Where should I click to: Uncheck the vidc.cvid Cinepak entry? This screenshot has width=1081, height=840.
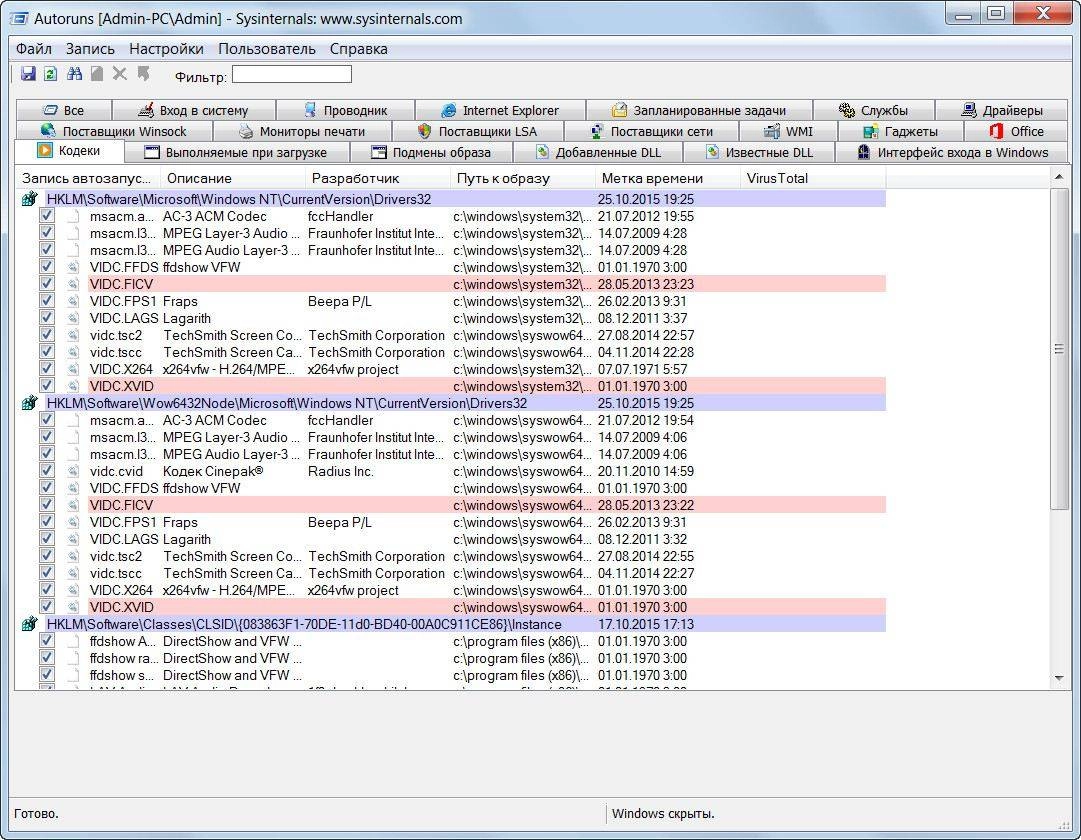pyautogui.click(x=47, y=471)
